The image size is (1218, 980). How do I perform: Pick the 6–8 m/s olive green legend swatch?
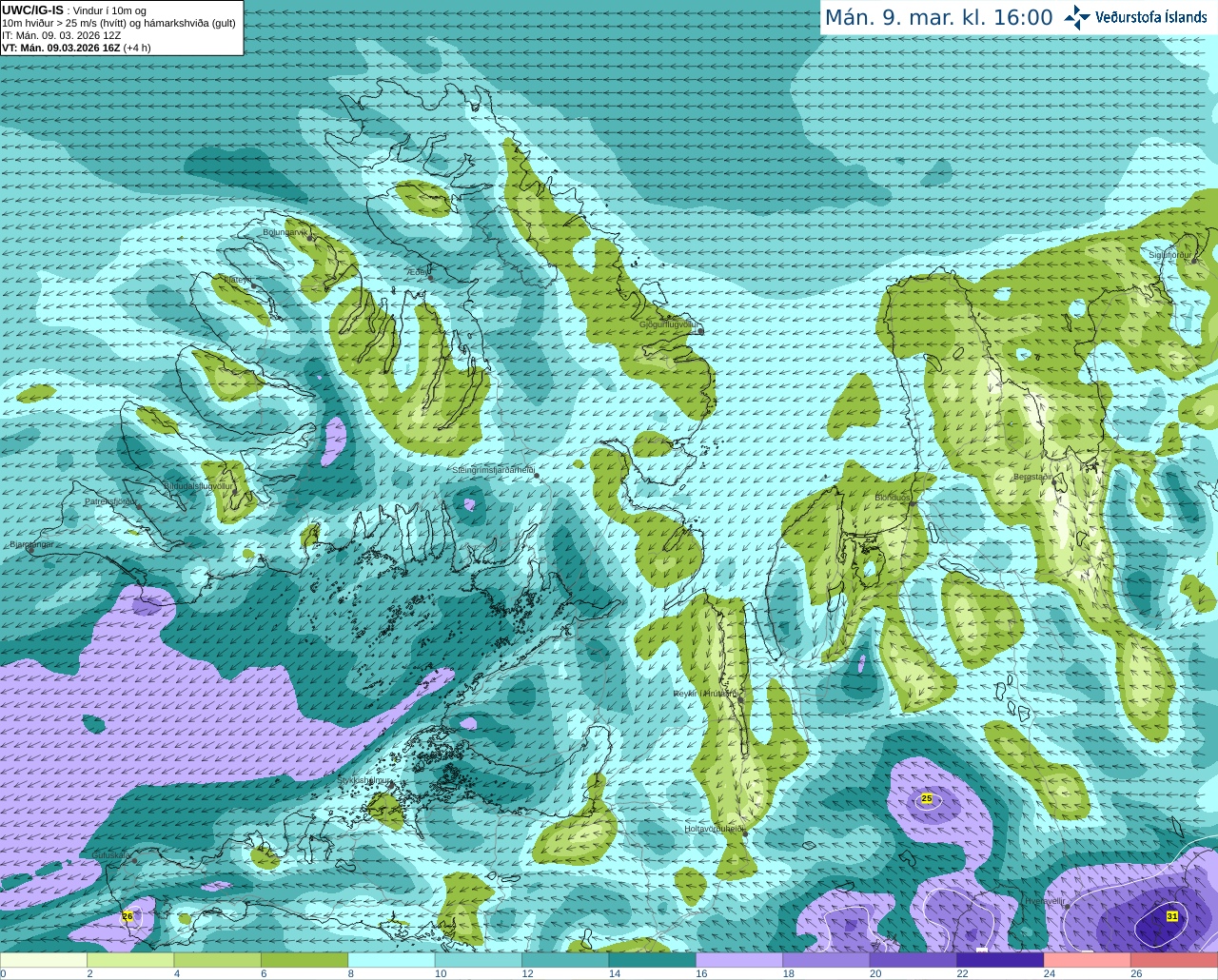click(304, 960)
